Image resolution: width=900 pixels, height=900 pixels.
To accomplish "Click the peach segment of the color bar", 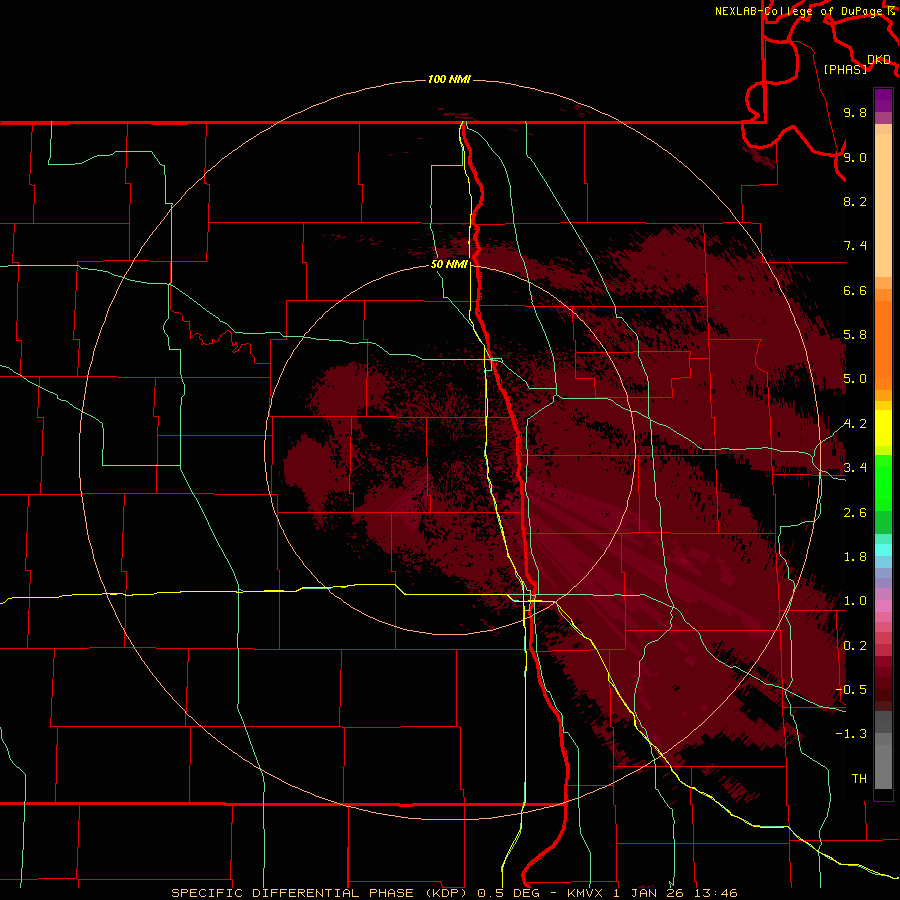I will point(883,206).
